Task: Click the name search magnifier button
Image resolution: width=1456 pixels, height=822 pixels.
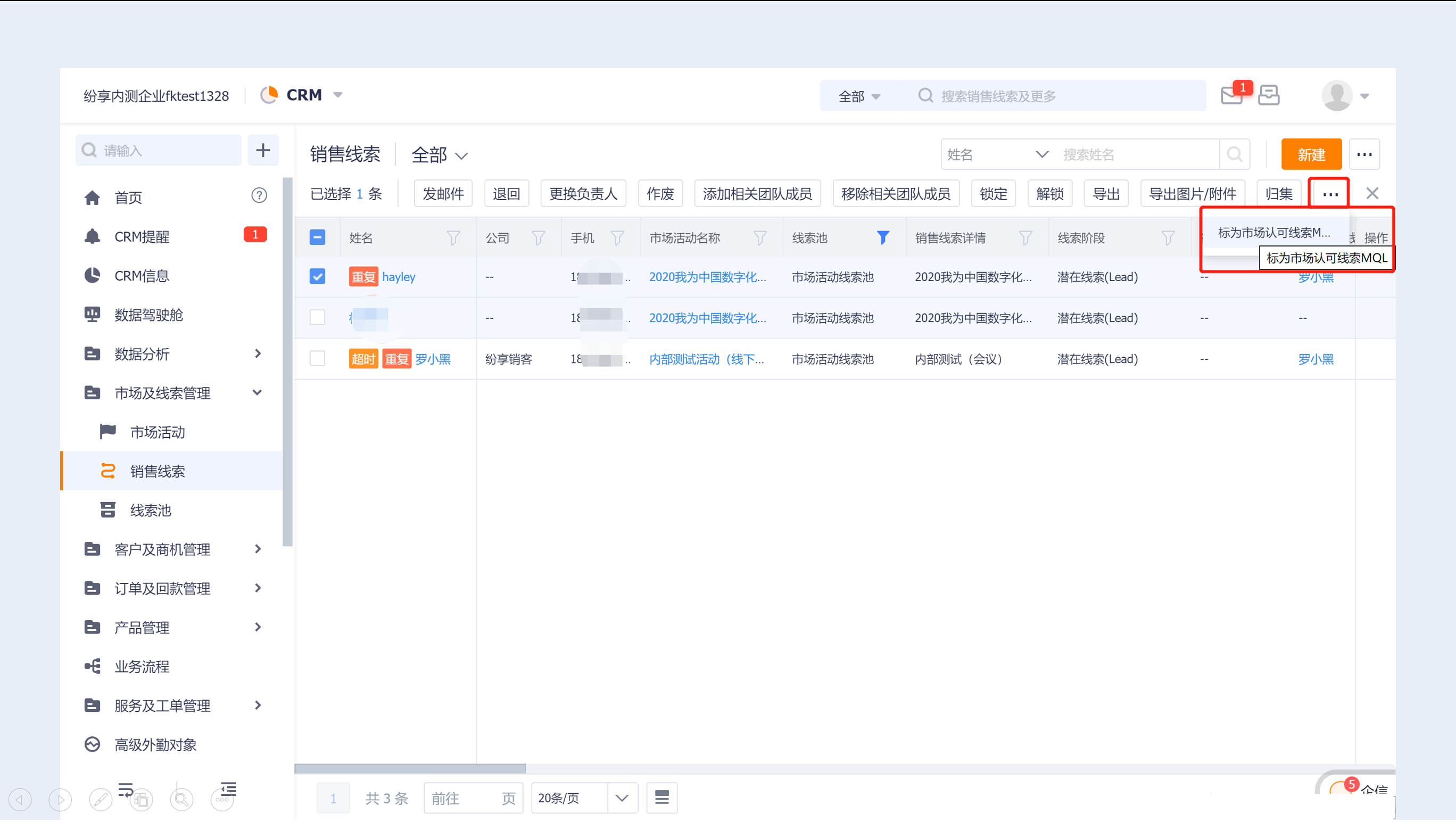Action: [x=1235, y=154]
